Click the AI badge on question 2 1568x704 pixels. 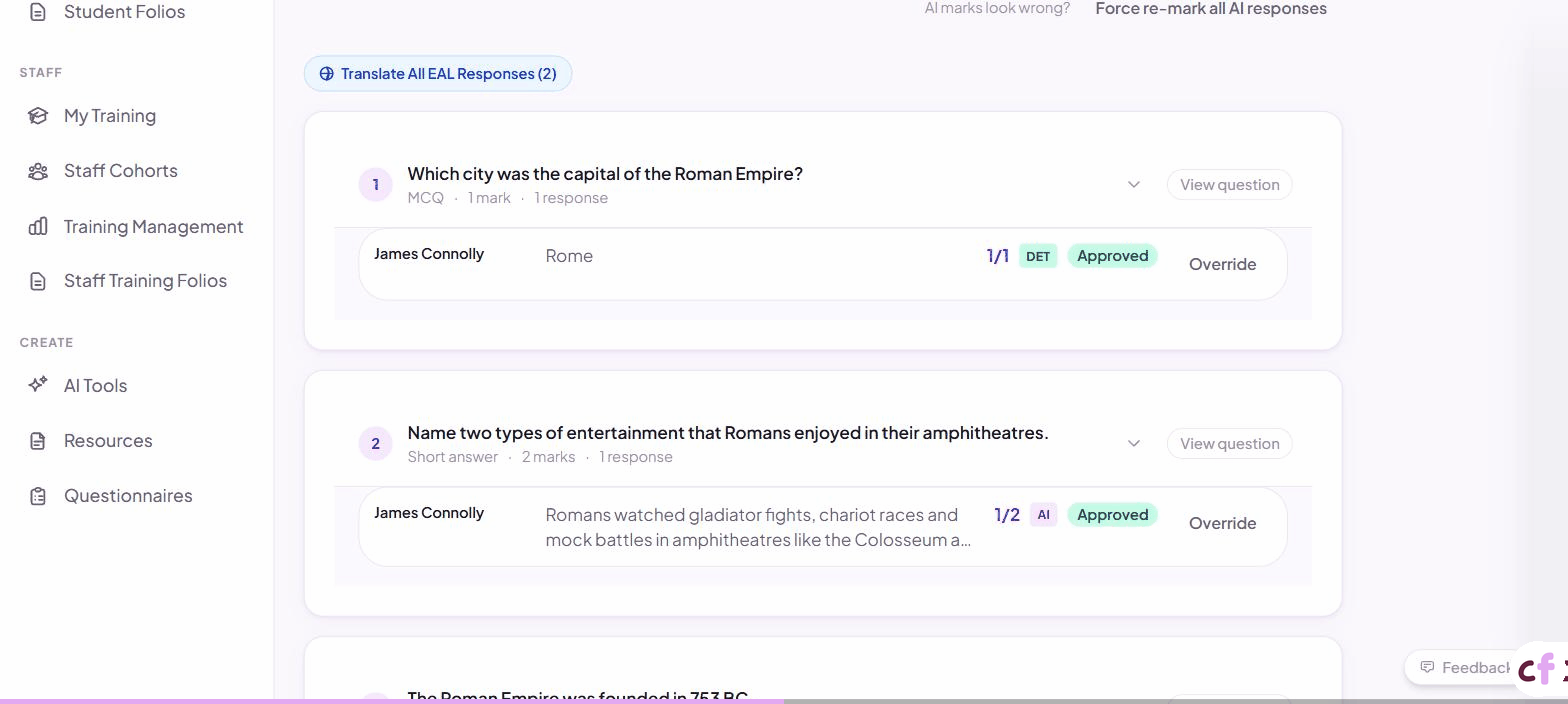pyautogui.click(x=1043, y=515)
